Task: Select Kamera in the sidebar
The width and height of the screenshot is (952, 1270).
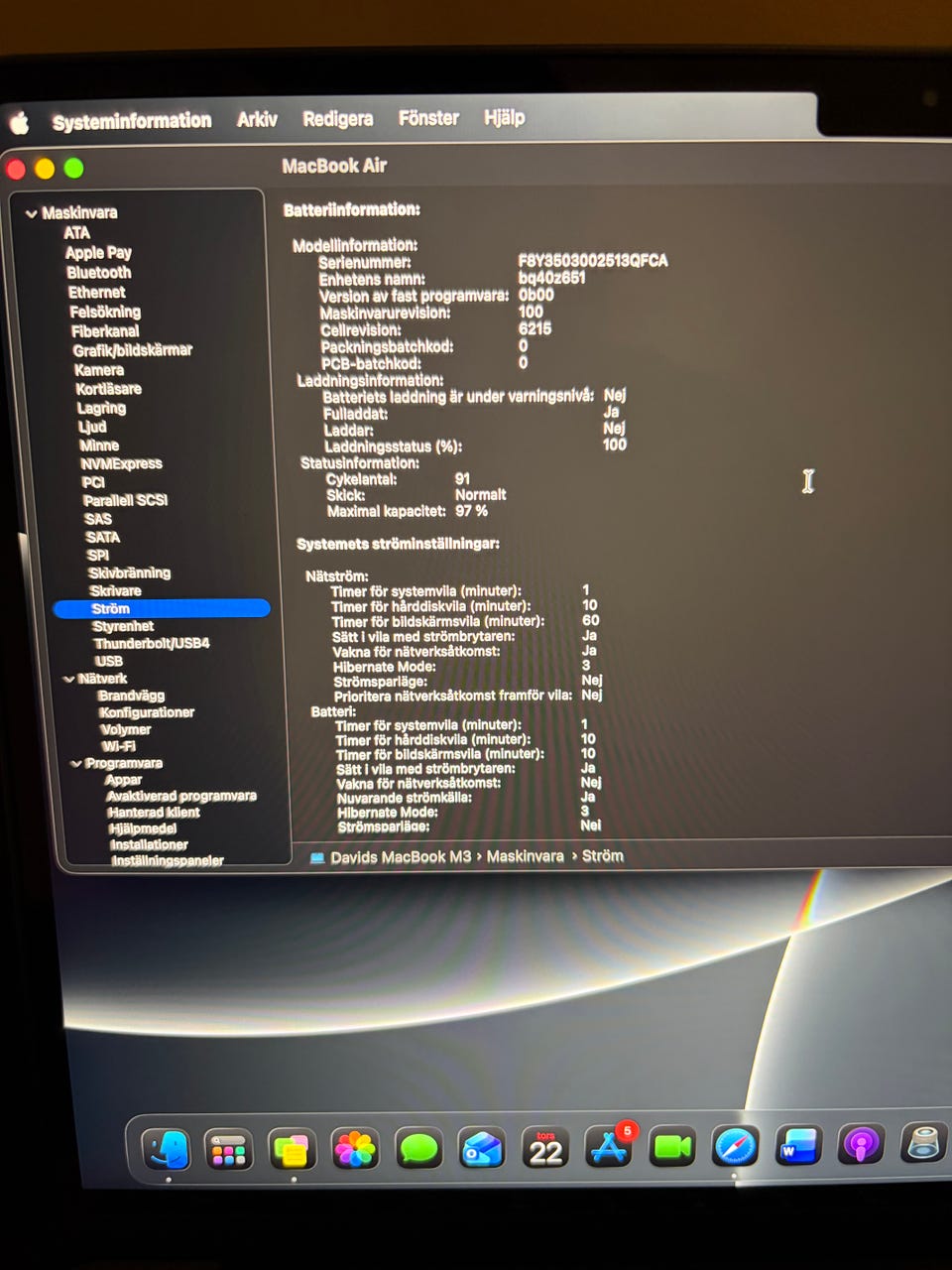Action: [x=99, y=369]
